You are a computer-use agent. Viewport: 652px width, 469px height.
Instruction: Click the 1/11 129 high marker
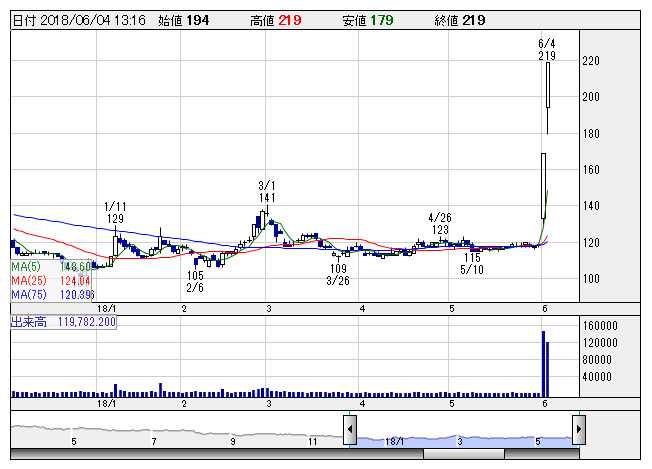click(115, 212)
